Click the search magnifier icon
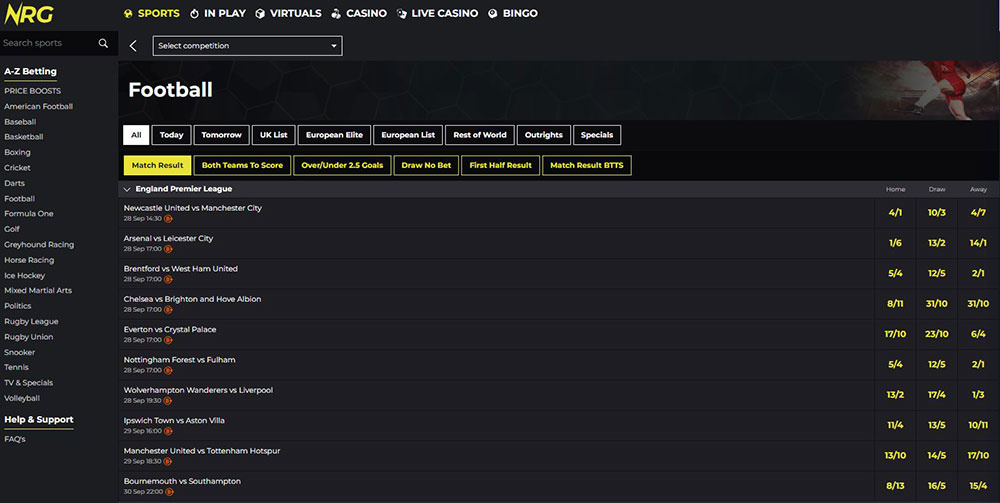The height and width of the screenshot is (503, 1000). (x=103, y=43)
